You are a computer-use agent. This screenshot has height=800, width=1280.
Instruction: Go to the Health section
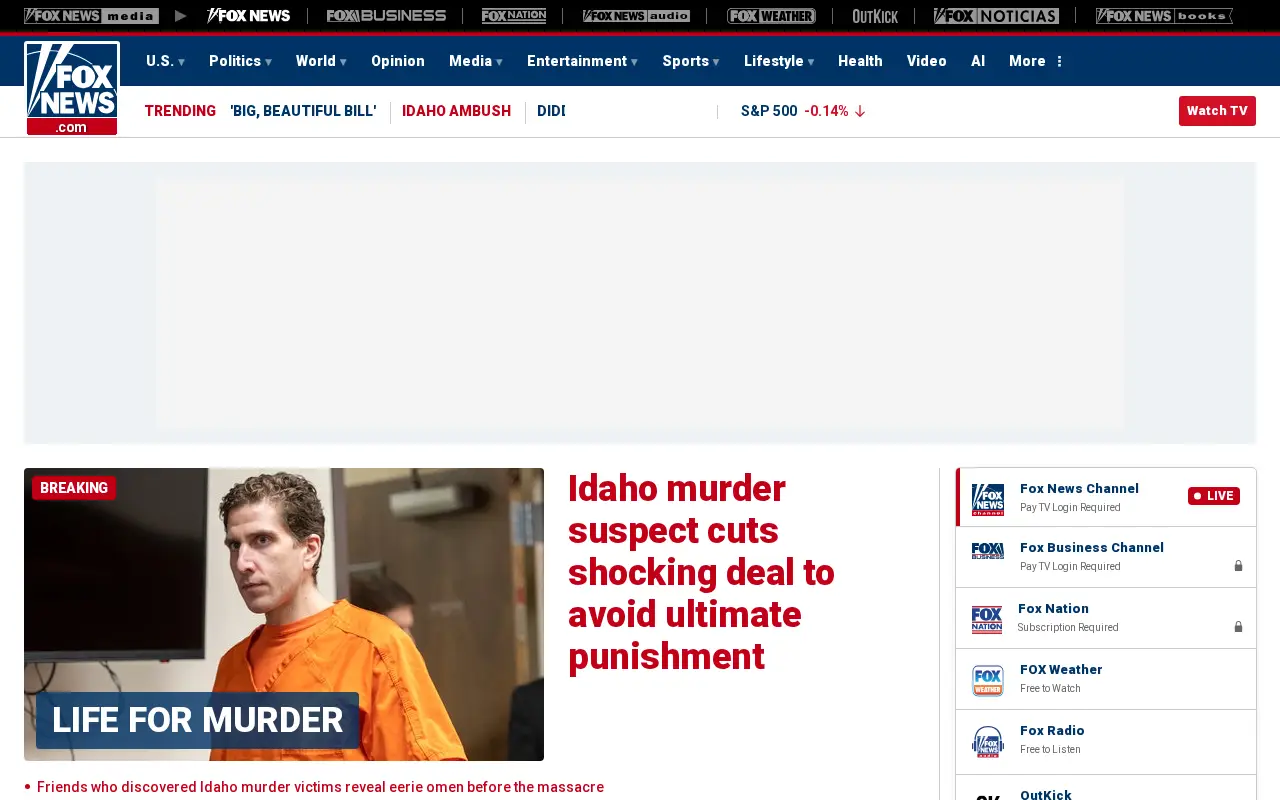click(860, 61)
